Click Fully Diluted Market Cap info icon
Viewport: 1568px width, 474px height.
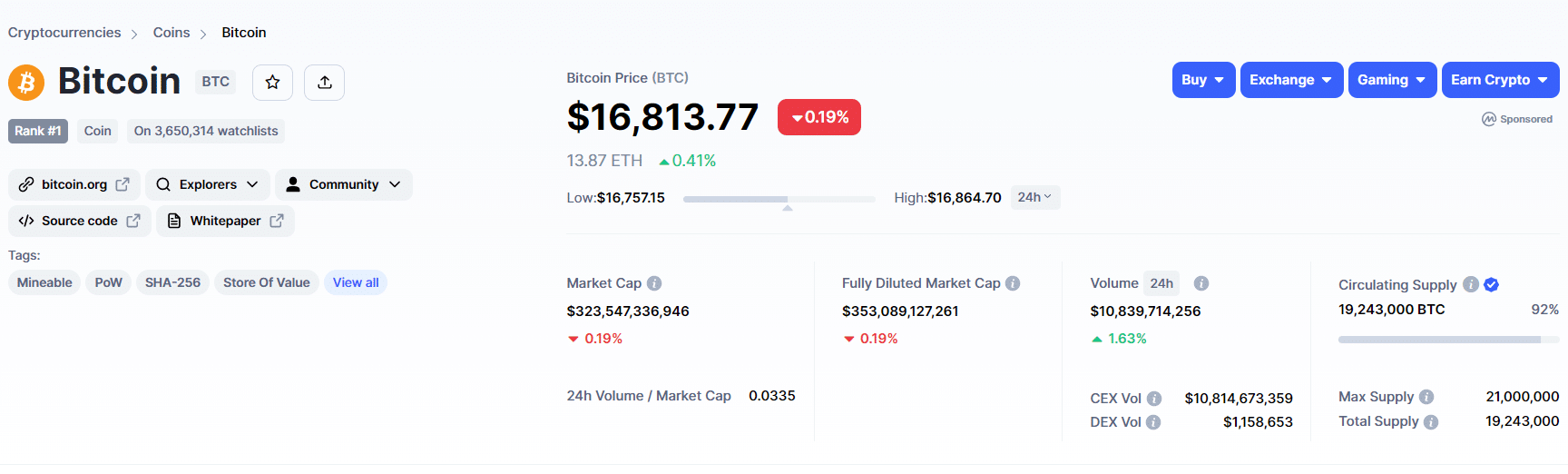1013,283
